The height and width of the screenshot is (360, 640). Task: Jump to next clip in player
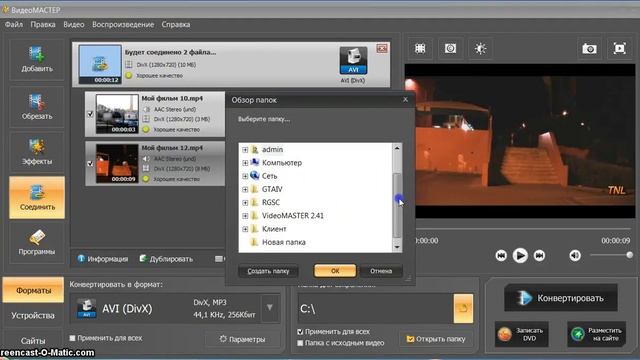coord(539,256)
